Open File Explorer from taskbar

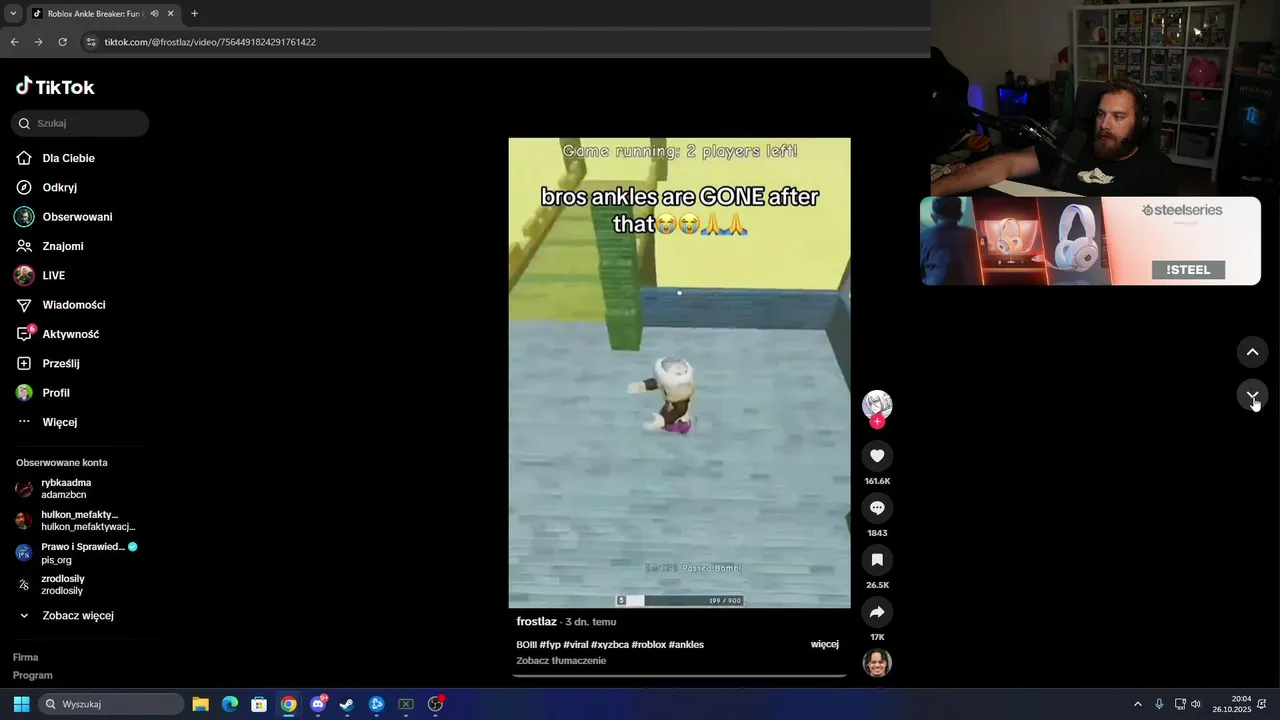(200, 704)
